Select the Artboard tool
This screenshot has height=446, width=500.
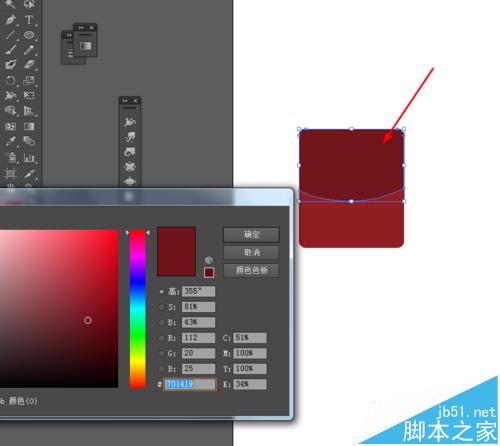[x=10, y=173]
